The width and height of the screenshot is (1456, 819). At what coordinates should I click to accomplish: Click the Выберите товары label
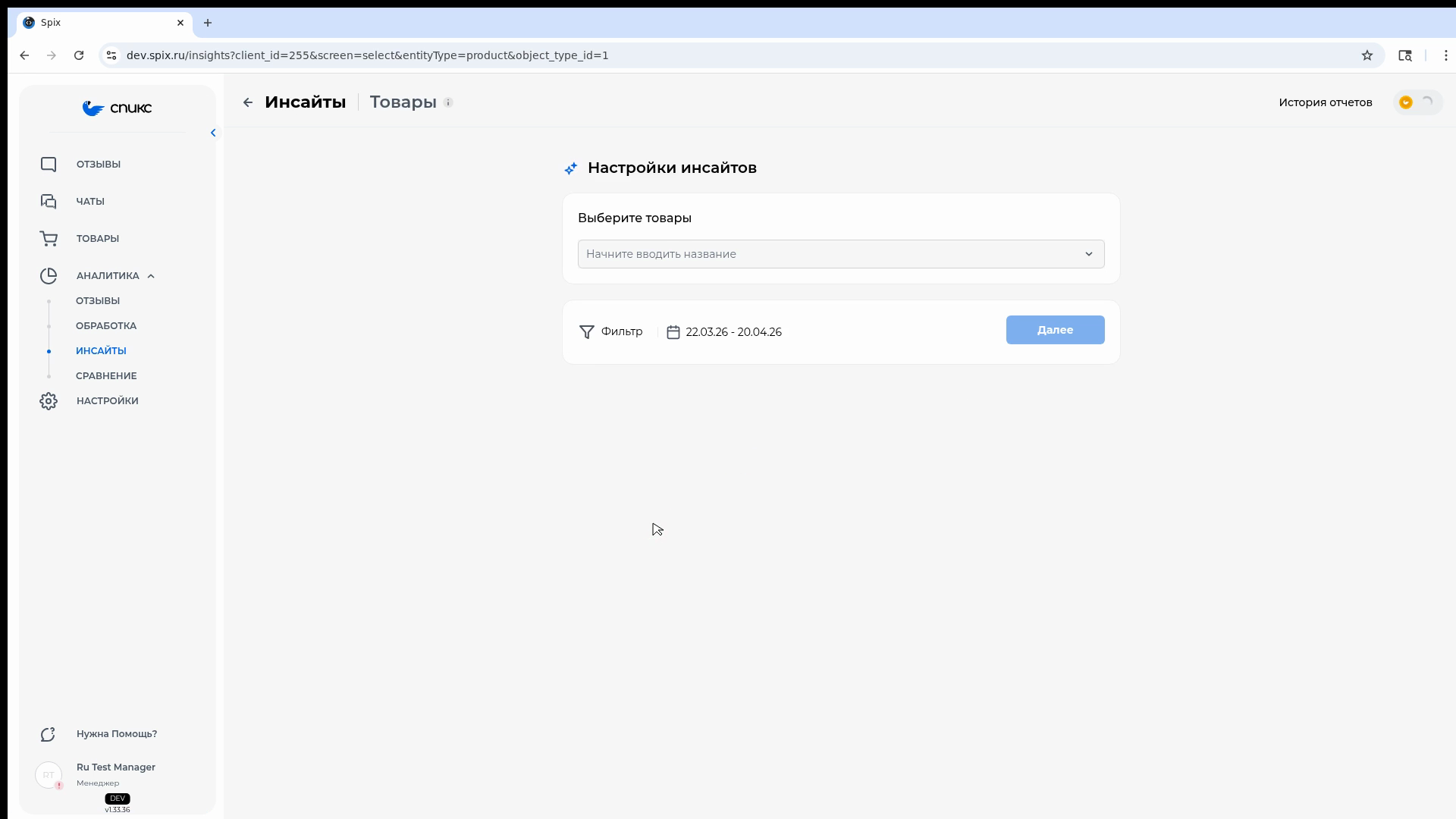pyautogui.click(x=635, y=218)
